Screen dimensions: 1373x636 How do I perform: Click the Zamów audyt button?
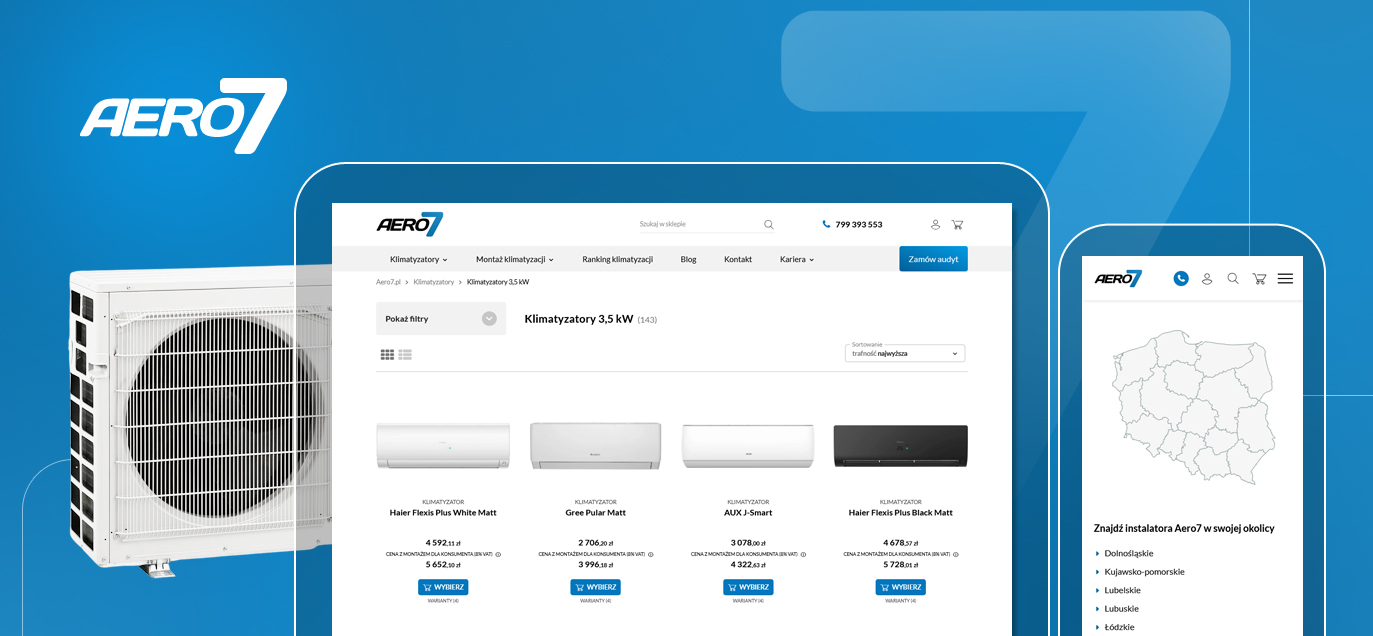click(x=933, y=259)
